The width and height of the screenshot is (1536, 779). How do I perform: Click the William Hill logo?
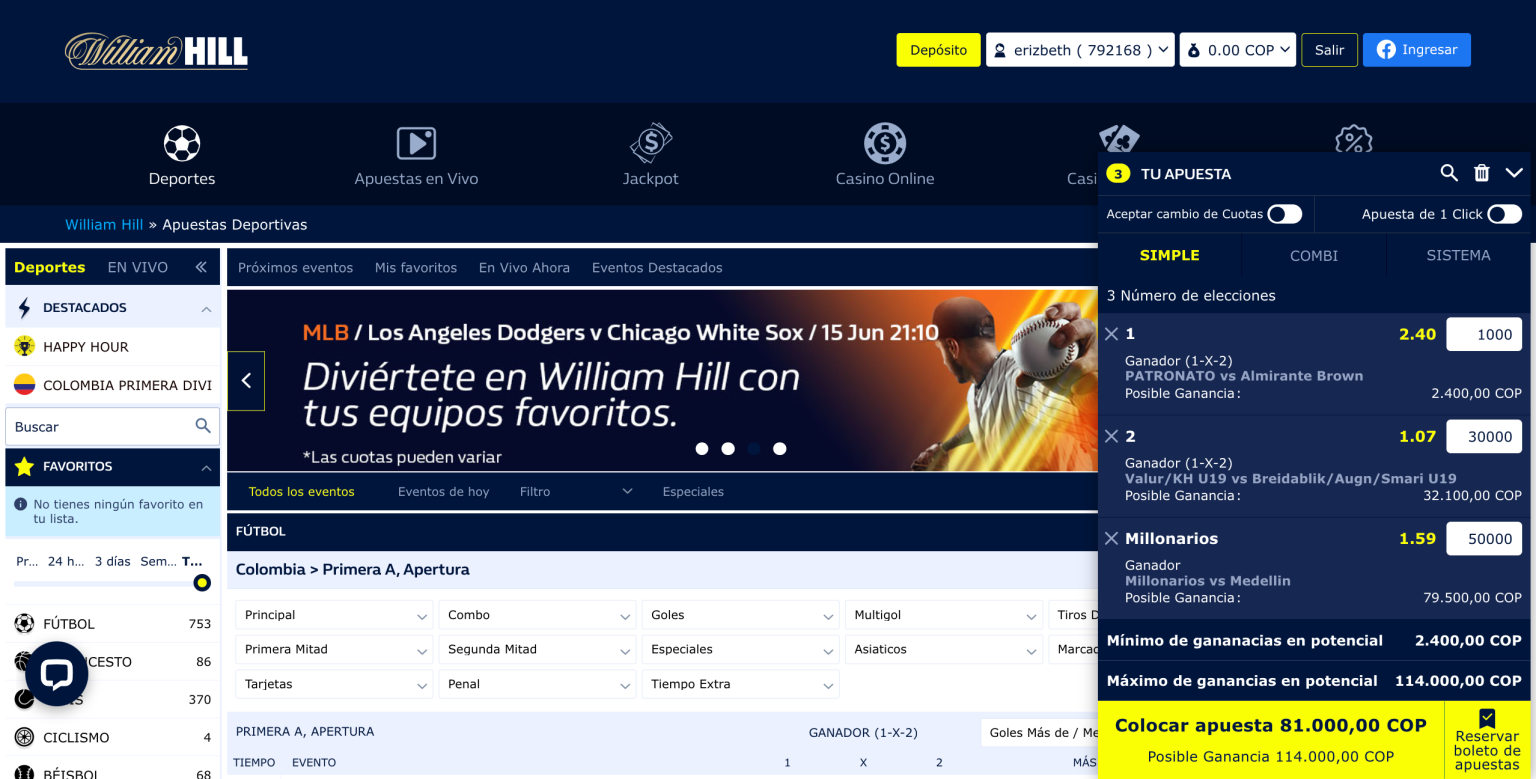[156, 51]
